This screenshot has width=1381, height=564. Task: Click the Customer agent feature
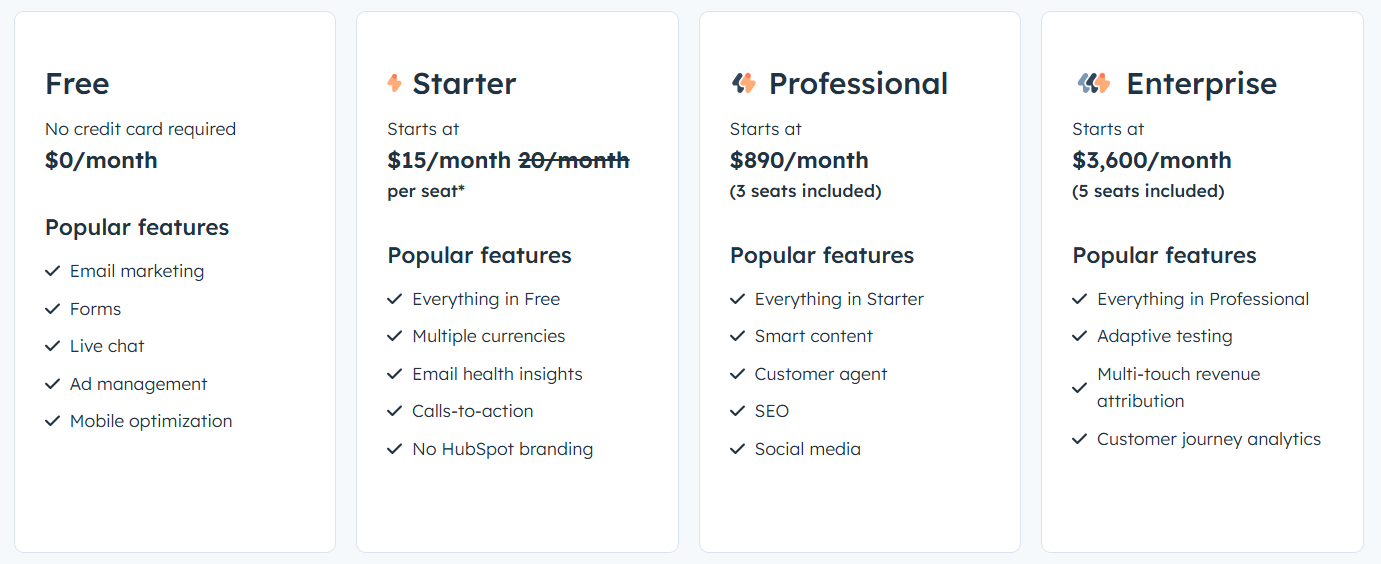point(821,374)
